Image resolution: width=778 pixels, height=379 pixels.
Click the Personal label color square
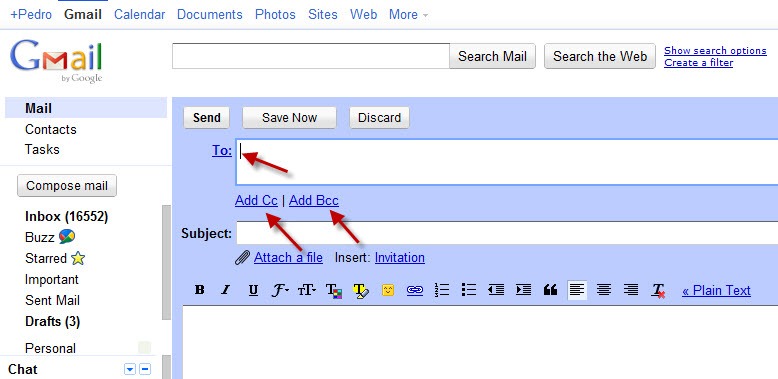[x=144, y=347]
